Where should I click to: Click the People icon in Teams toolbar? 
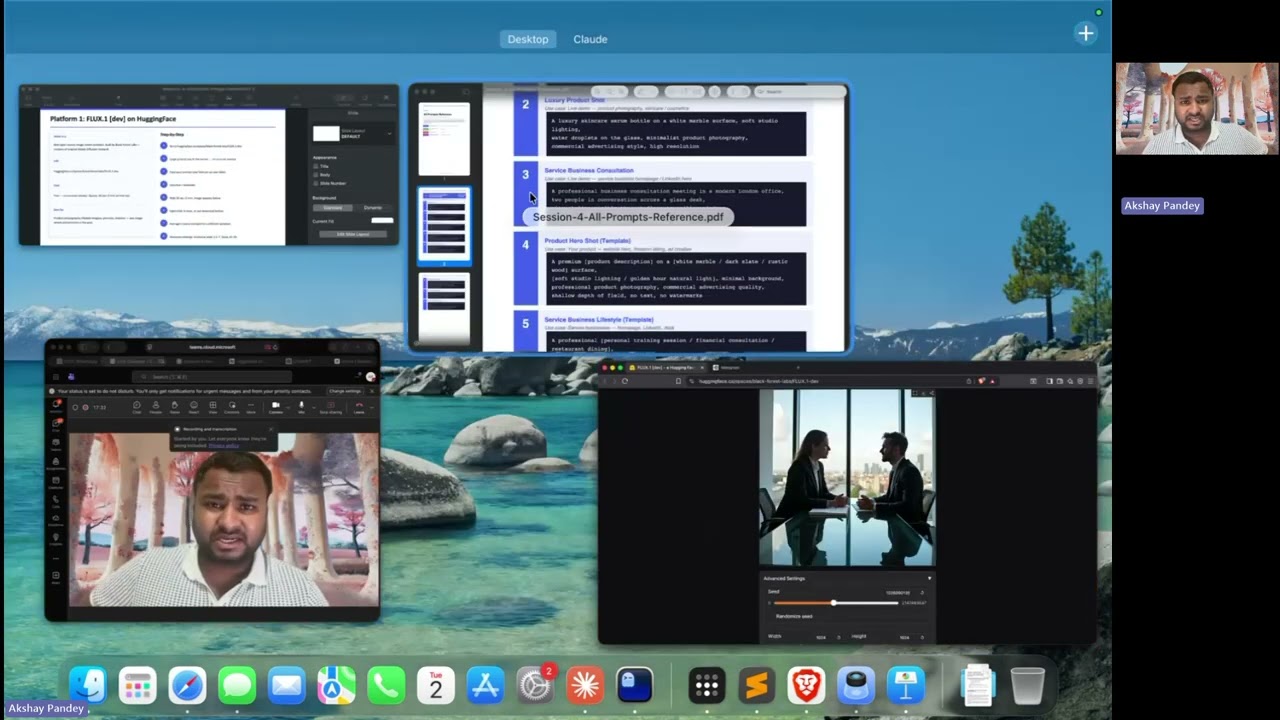tap(156, 408)
